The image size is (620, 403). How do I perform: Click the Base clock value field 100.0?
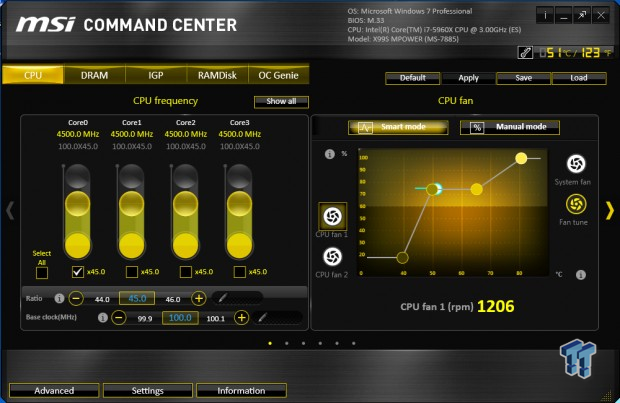(x=180, y=318)
